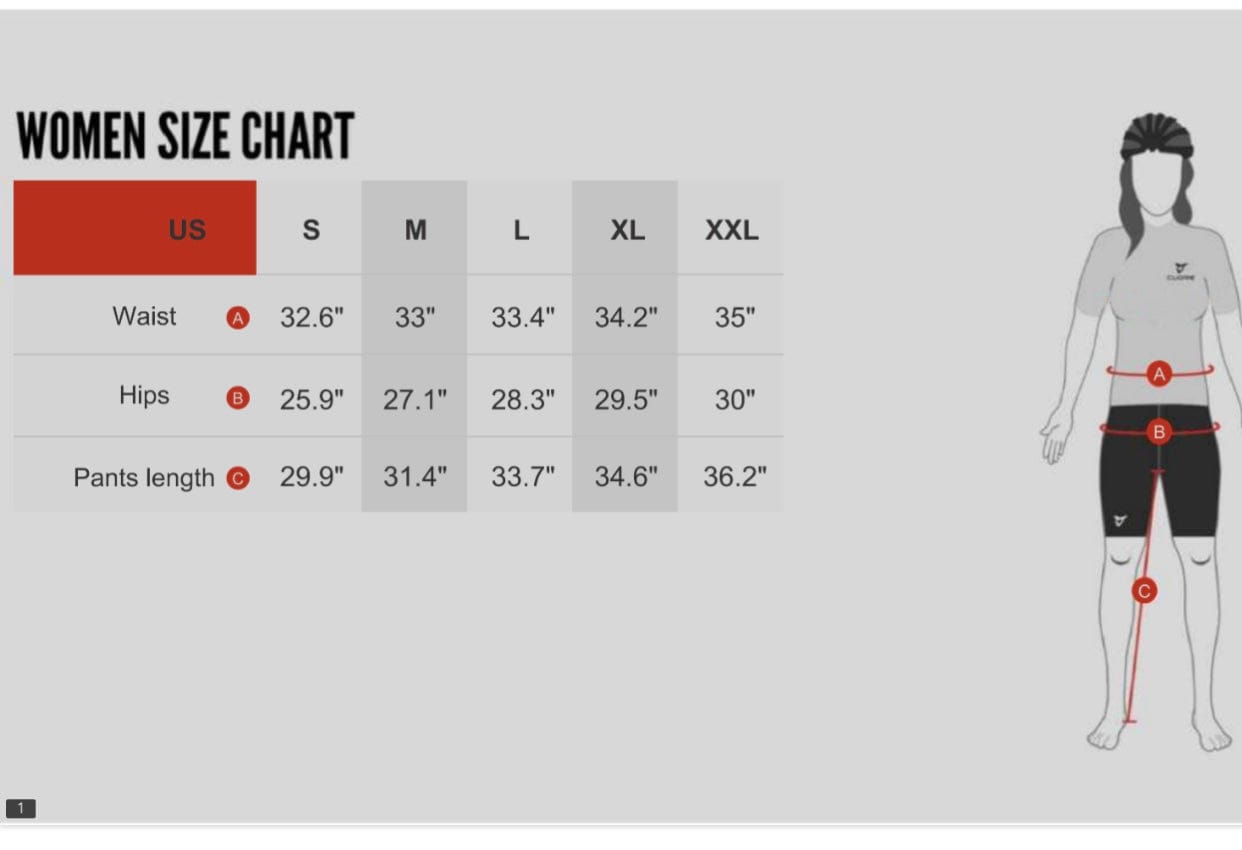This screenshot has height=850, width=1242.
Task: Click the red A marker beside Waist label
Action: coord(238,319)
